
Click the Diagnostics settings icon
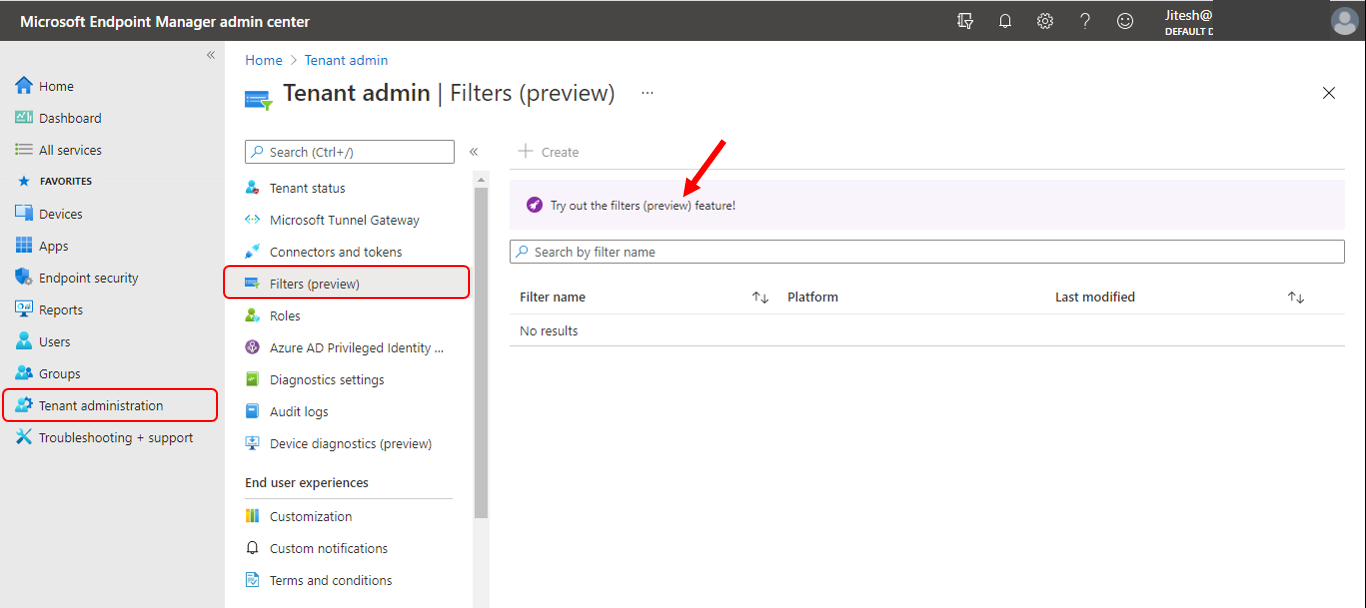253,380
